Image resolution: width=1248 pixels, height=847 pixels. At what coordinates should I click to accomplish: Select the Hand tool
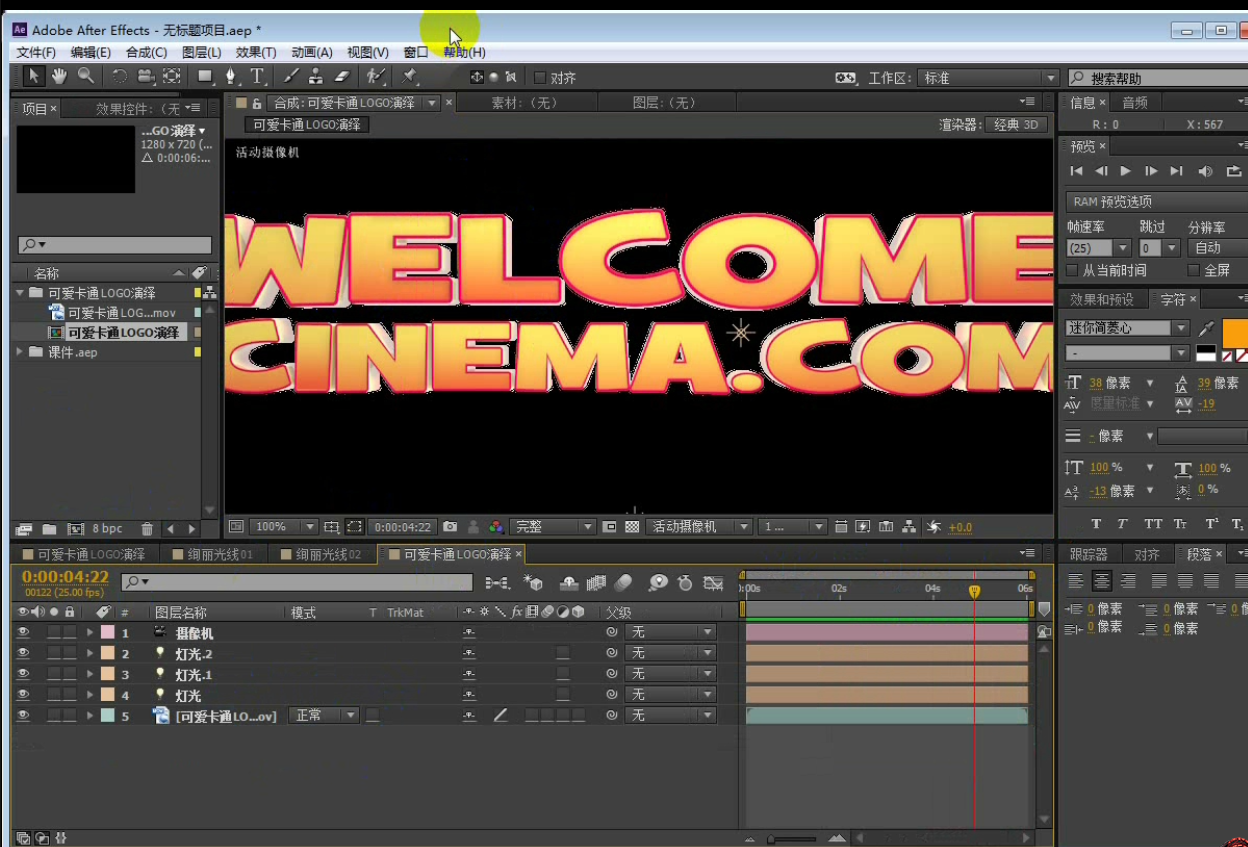click(60, 76)
